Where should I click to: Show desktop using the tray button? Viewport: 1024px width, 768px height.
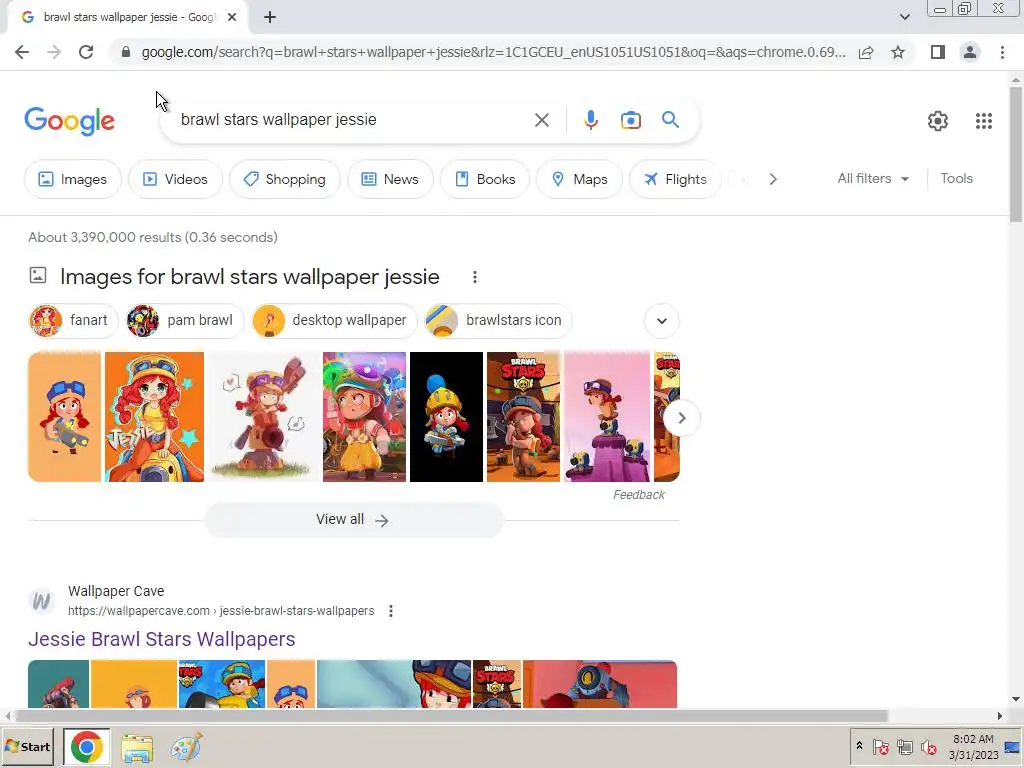(1014, 747)
